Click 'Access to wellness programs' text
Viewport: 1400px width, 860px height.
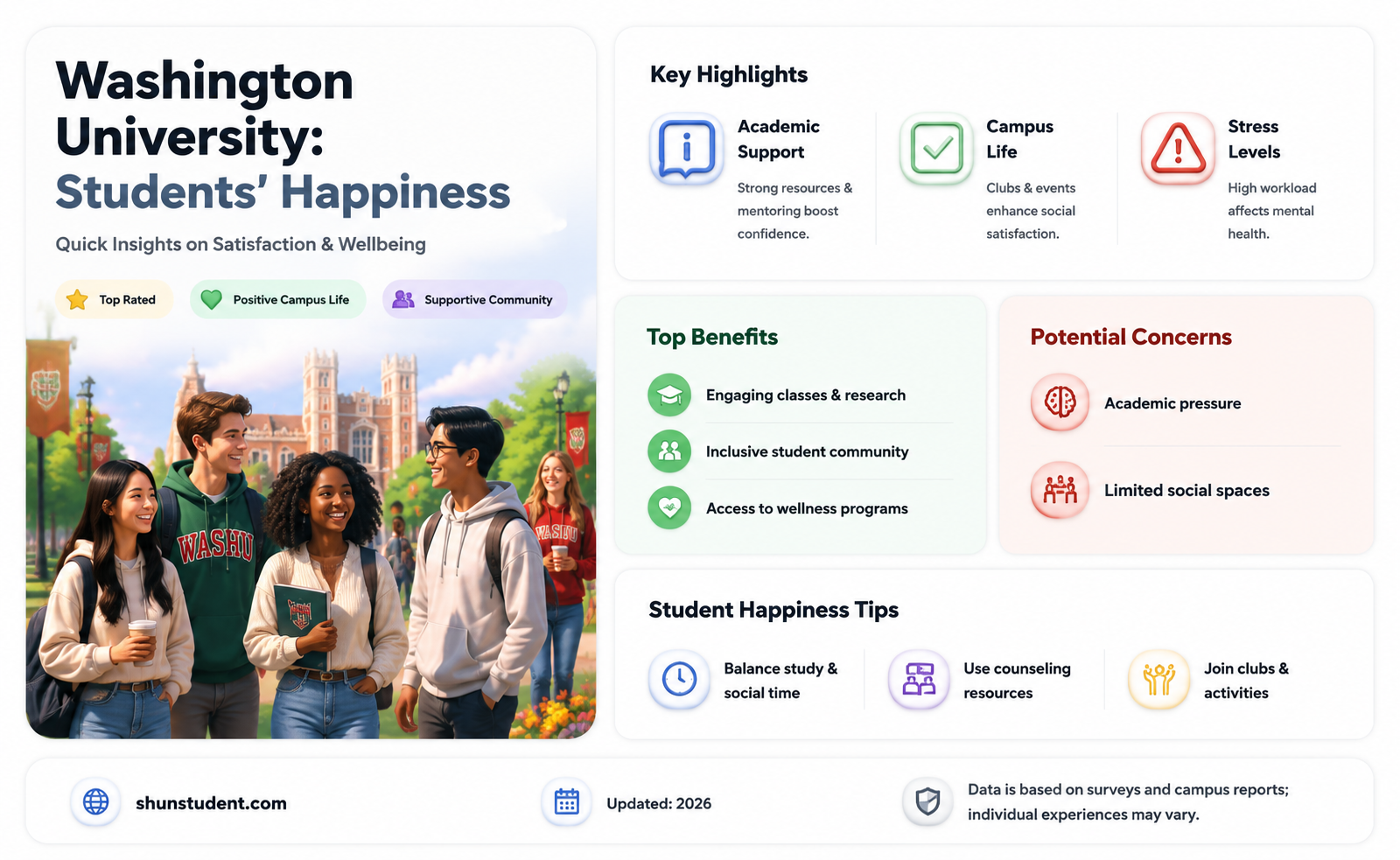807,508
